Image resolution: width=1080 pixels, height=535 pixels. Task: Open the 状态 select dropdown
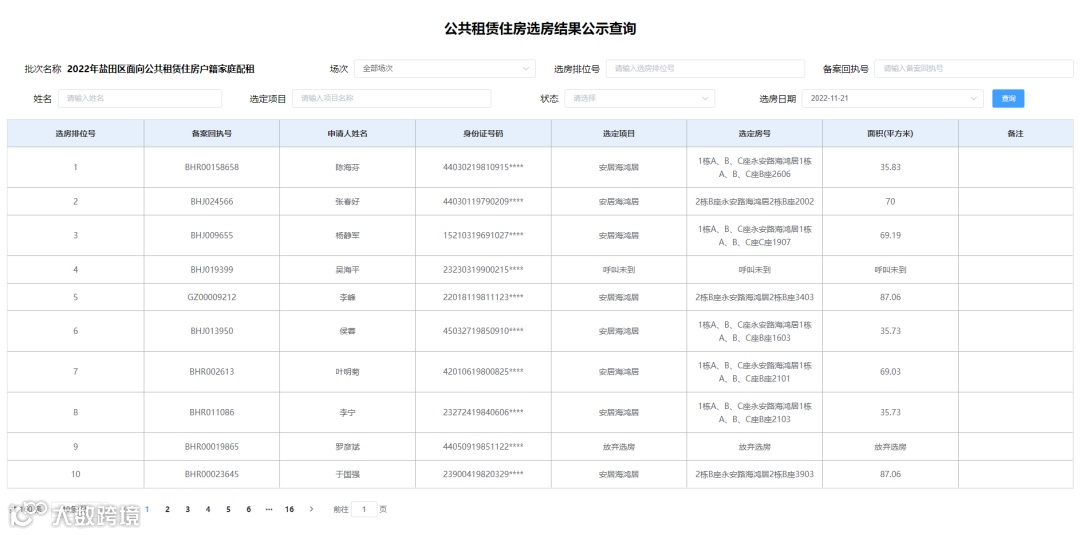coord(639,98)
